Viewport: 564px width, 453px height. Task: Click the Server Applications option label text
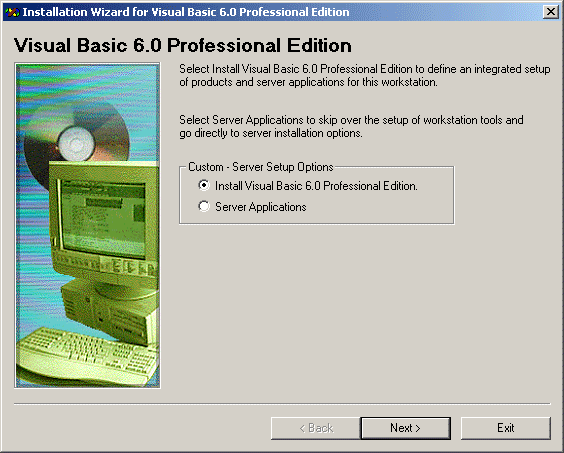[x=261, y=207]
